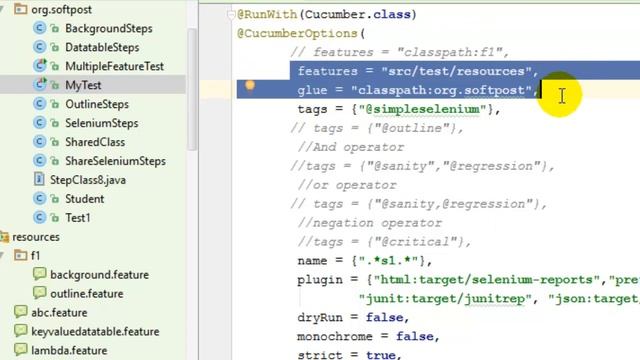The height and width of the screenshot is (360, 640).
Task: Click the BackgroundSteps class icon
Action: [40, 28]
